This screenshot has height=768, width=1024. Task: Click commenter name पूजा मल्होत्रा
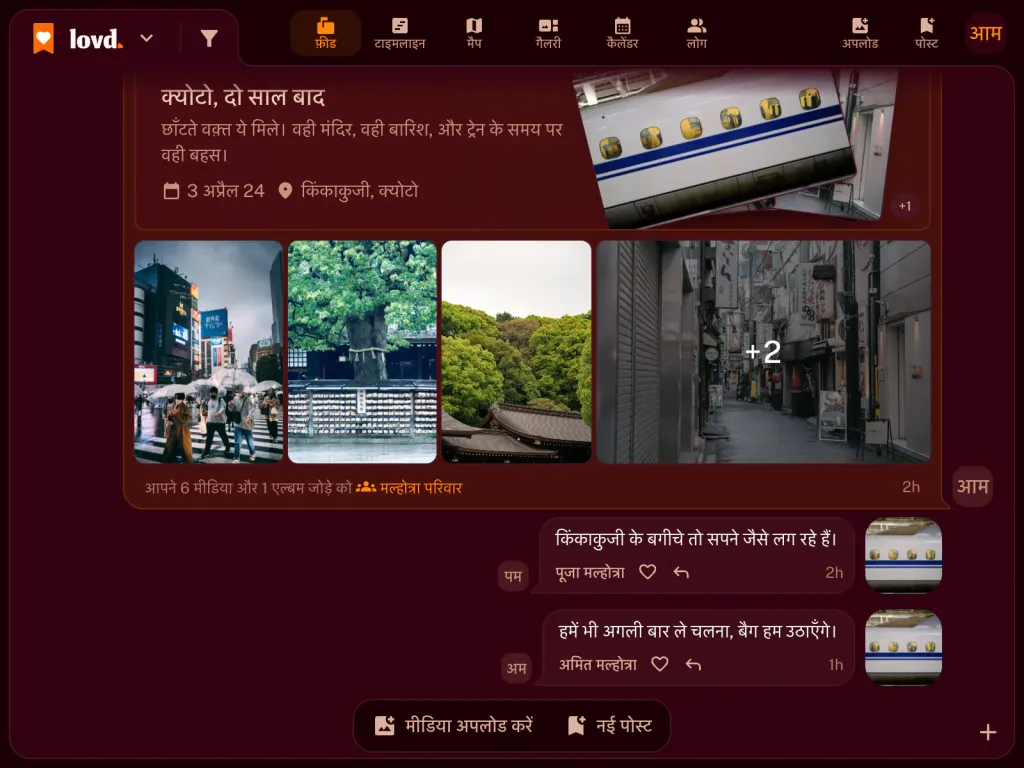(x=590, y=573)
